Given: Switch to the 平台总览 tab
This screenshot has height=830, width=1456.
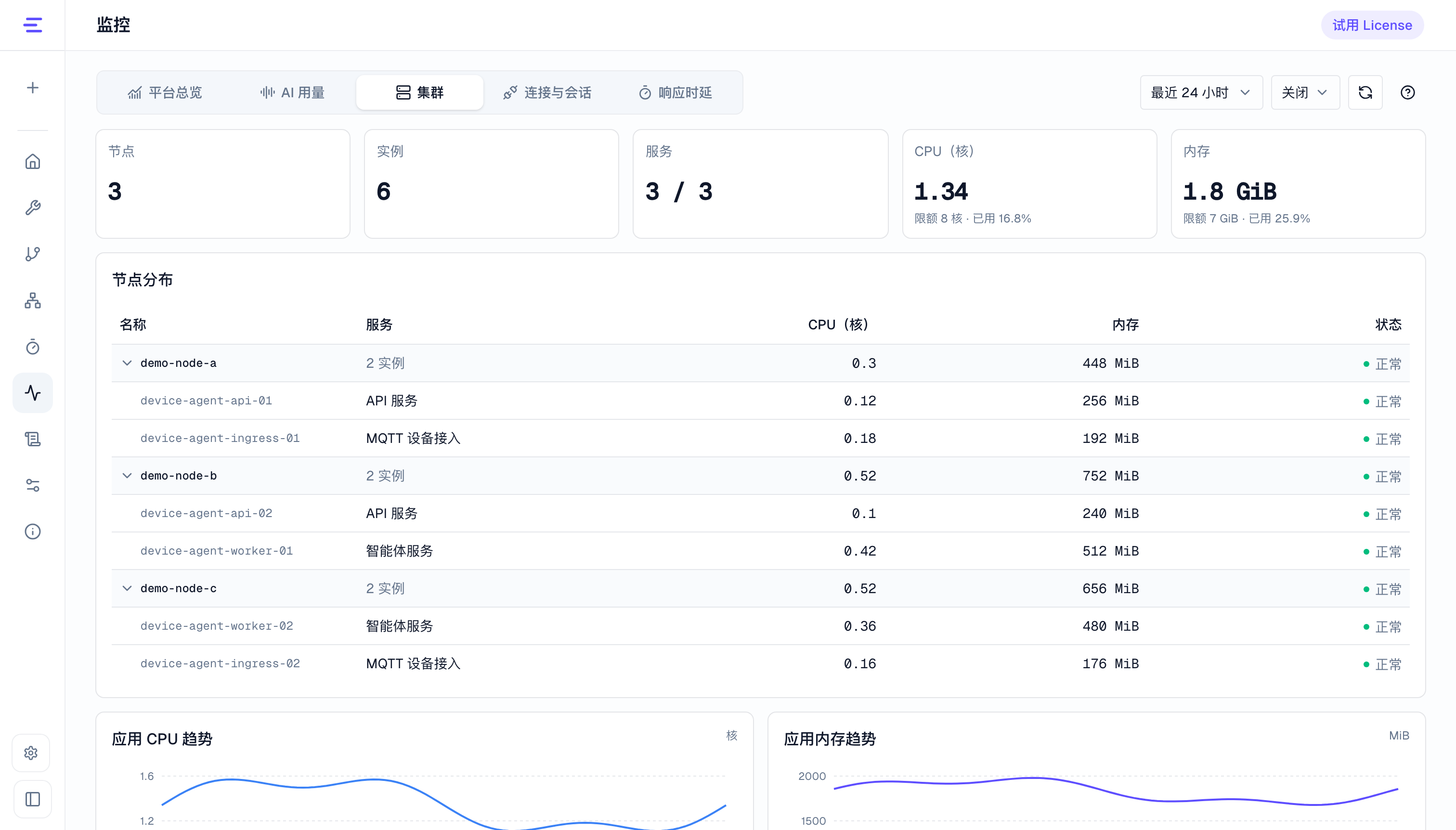Looking at the screenshot, I should click(165, 92).
